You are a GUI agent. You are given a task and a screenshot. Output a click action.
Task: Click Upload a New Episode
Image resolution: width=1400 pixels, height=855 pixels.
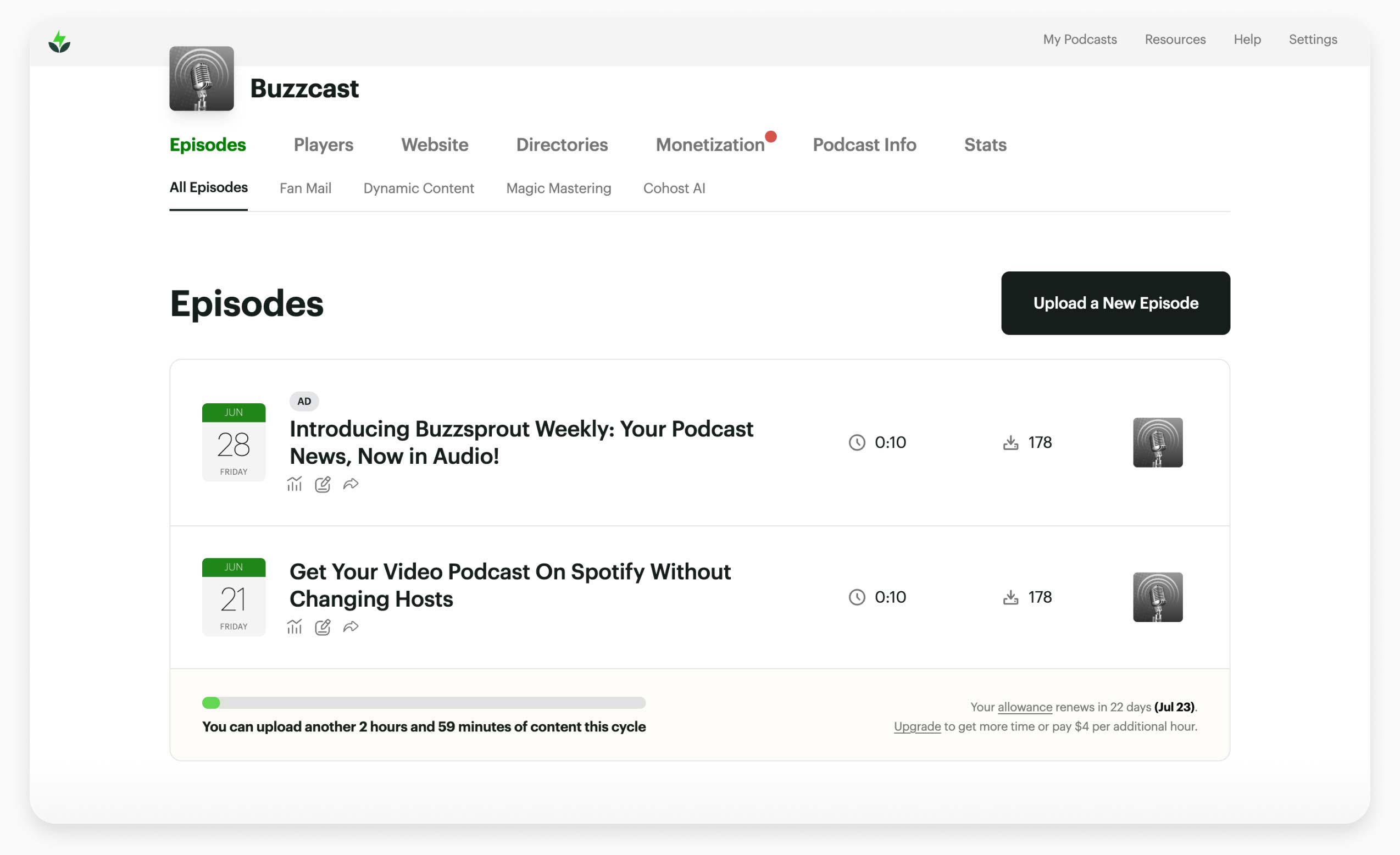click(1115, 303)
